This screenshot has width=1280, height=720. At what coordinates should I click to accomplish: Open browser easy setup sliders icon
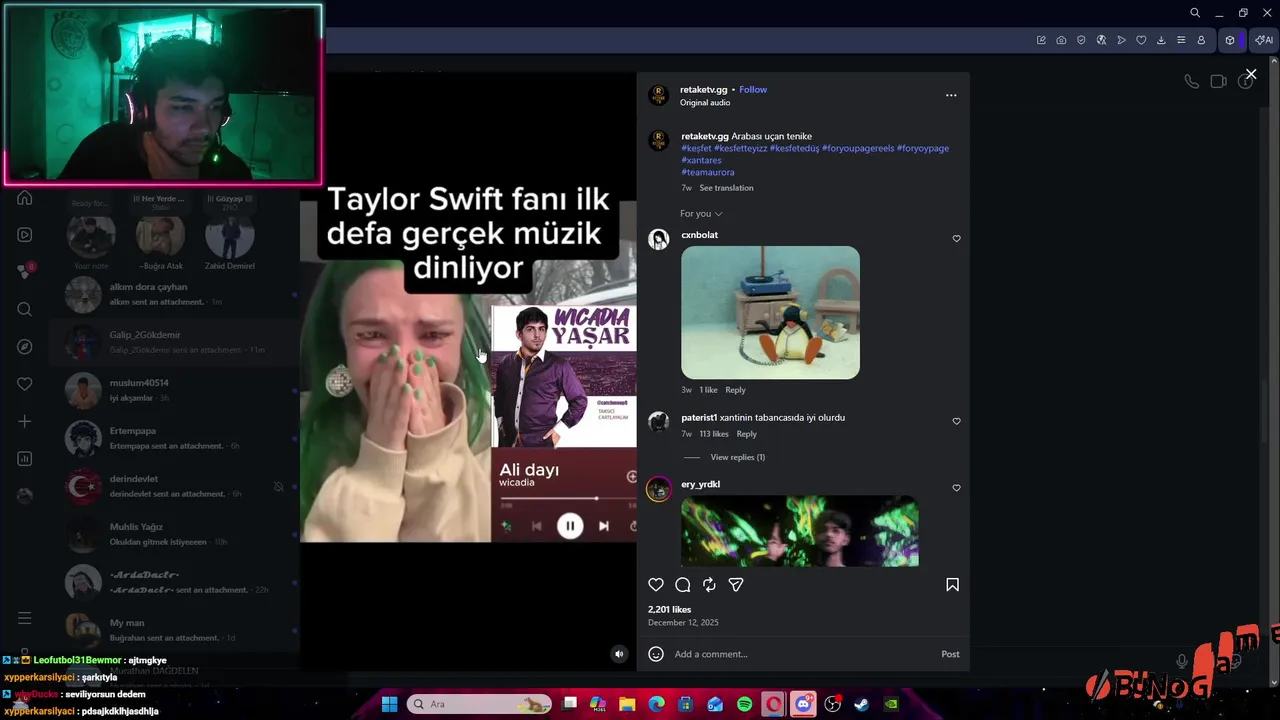coord(1181,40)
